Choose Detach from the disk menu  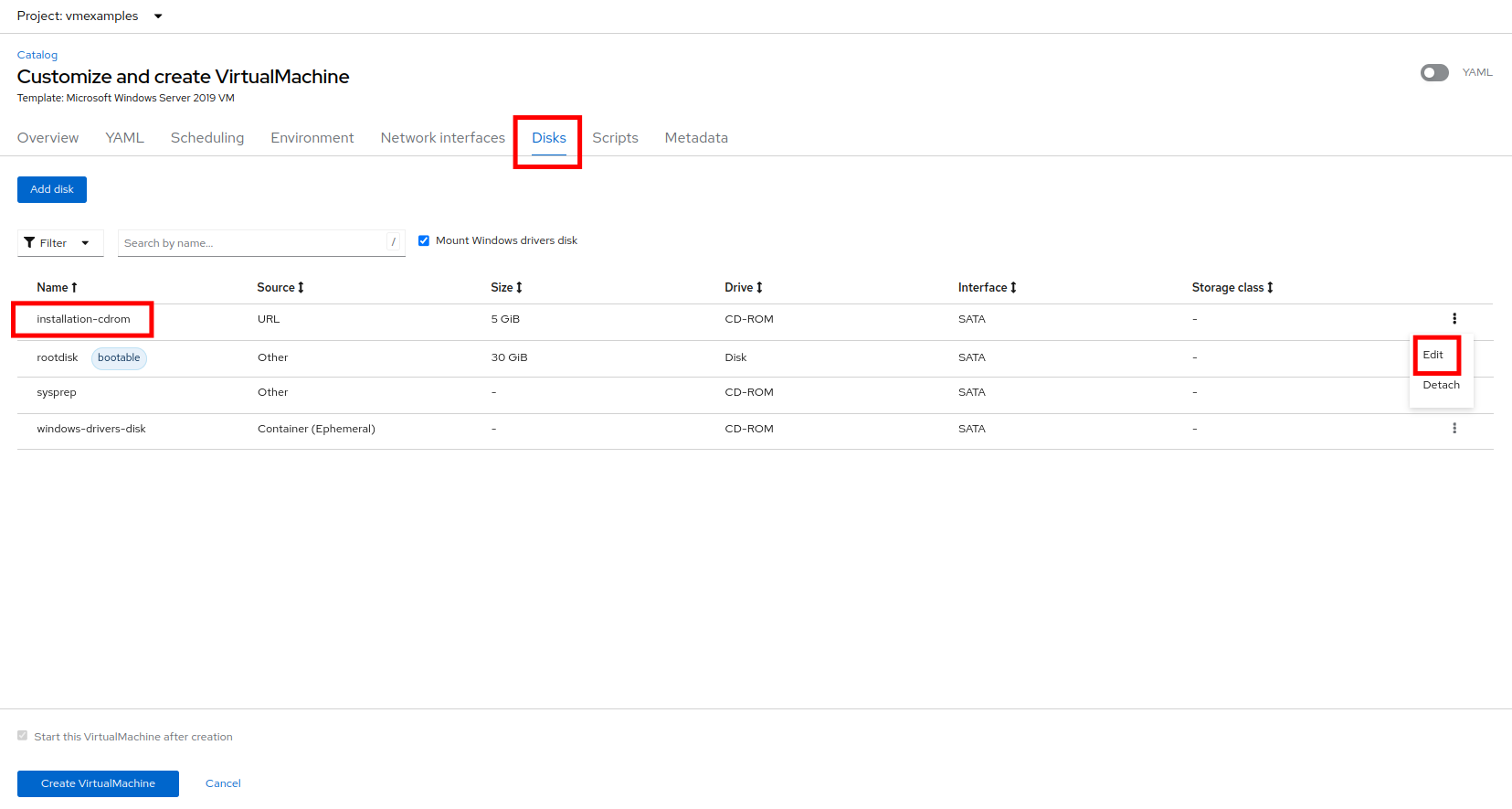1441,385
